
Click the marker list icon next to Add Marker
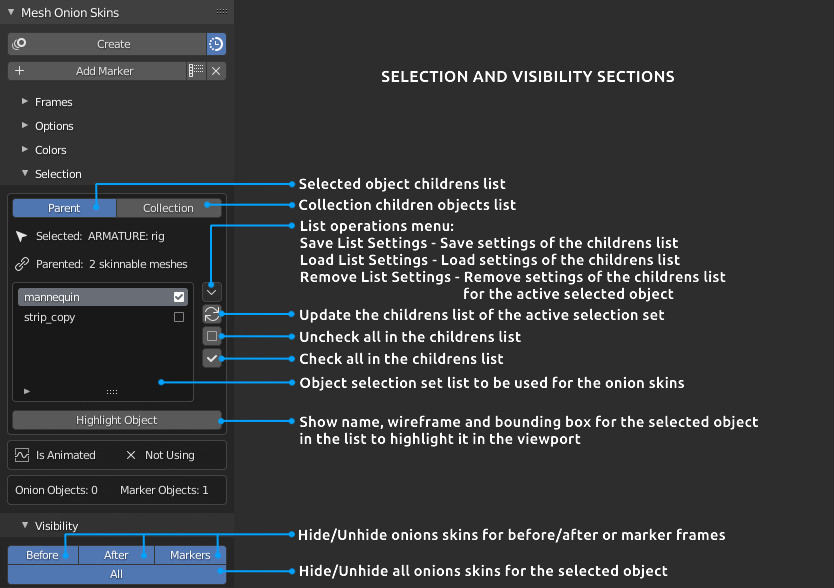point(196,71)
